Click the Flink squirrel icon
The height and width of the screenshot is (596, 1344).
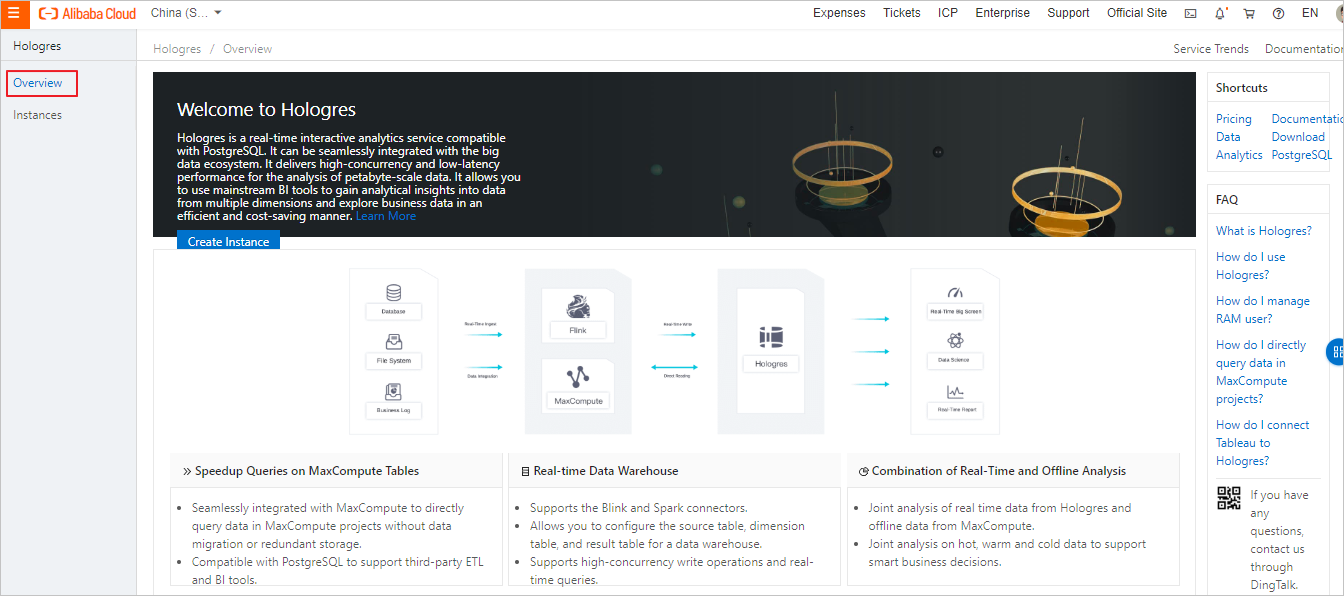[x=577, y=306]
